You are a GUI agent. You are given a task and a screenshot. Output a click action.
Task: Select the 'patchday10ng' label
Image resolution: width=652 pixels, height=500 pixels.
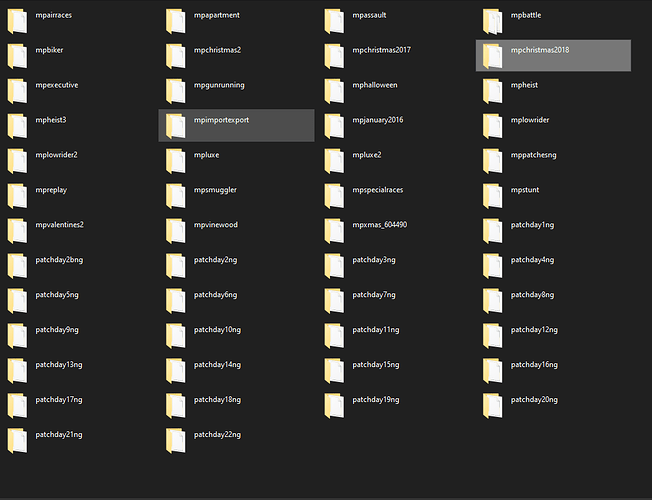217,330
